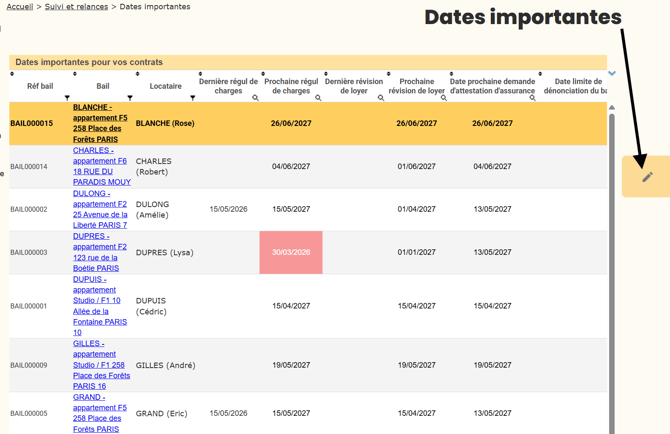Open the GILLES appartement Studio lease link
This screenshot has width=670, height=434.
[x=101, y=365]
